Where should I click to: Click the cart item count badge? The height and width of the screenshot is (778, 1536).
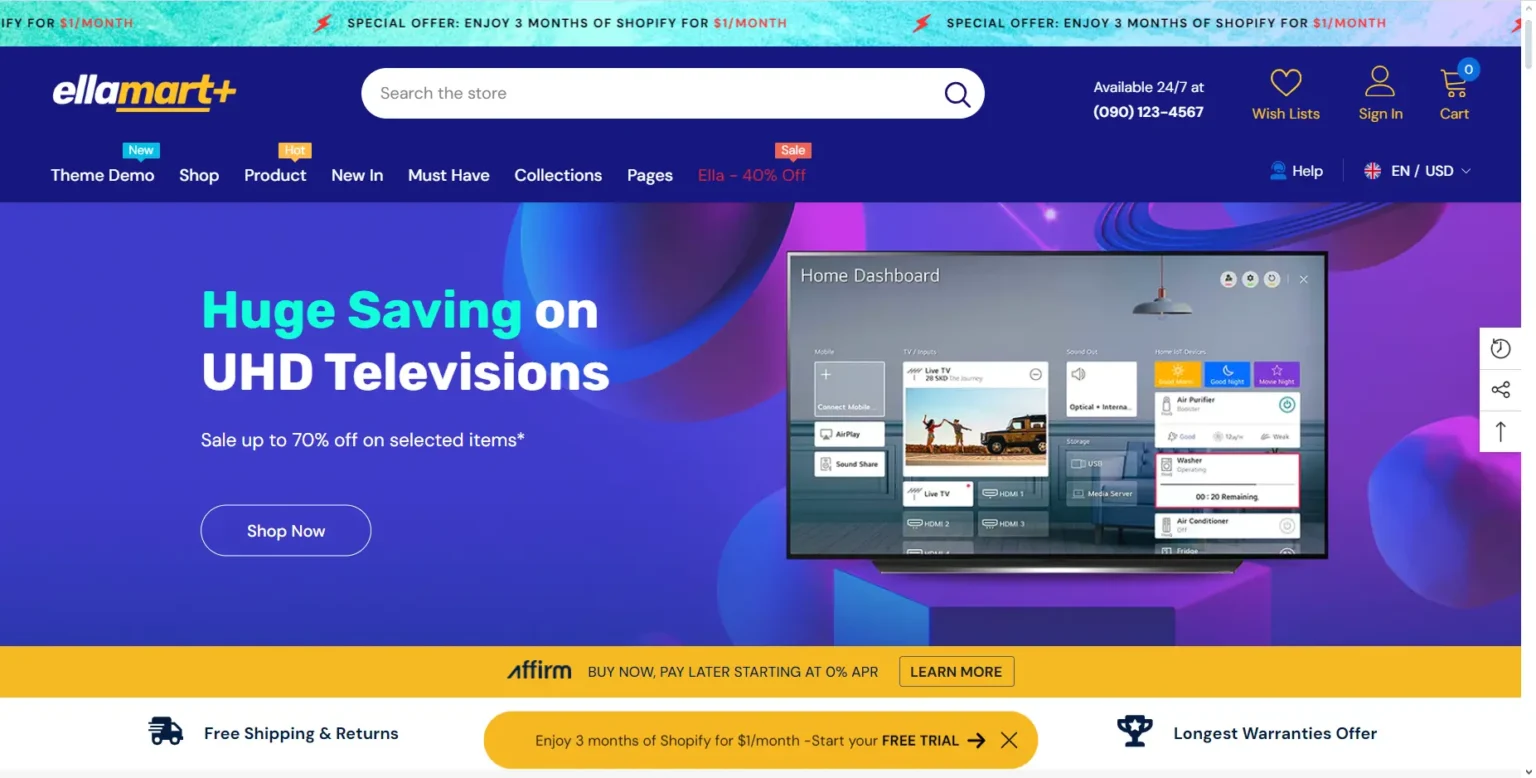point(1468,69)
